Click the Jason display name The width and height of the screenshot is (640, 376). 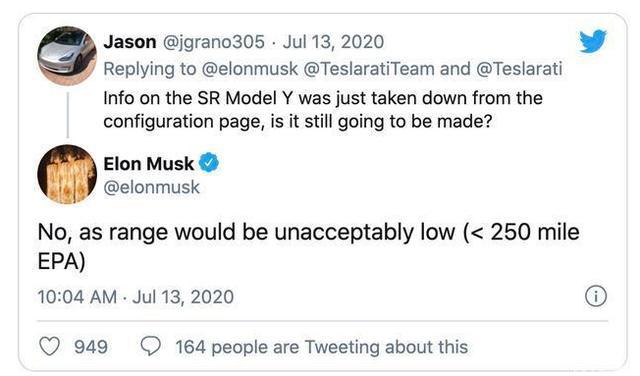[130, 42]
